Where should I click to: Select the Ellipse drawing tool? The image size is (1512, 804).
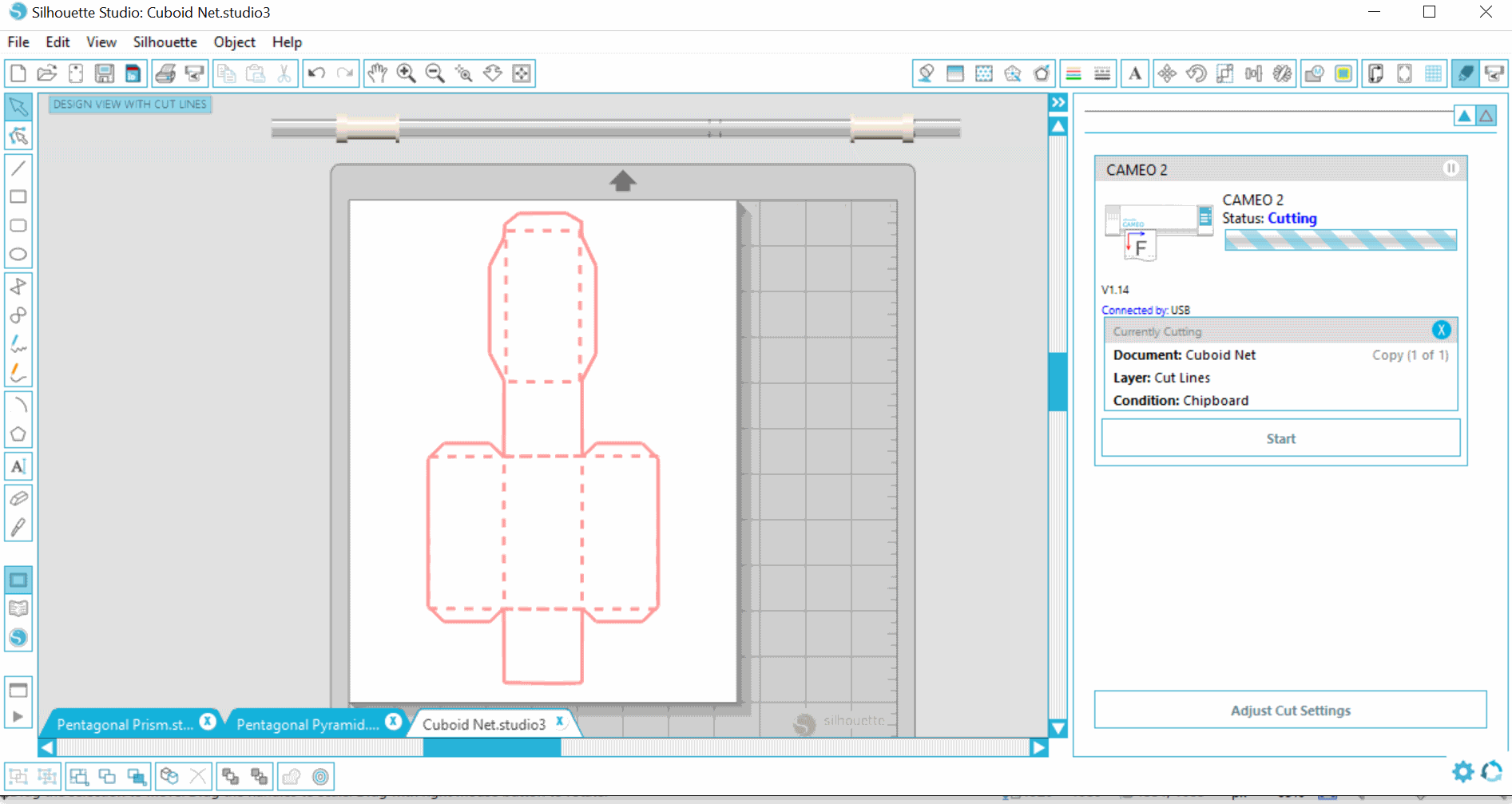[x=18, y=255]
